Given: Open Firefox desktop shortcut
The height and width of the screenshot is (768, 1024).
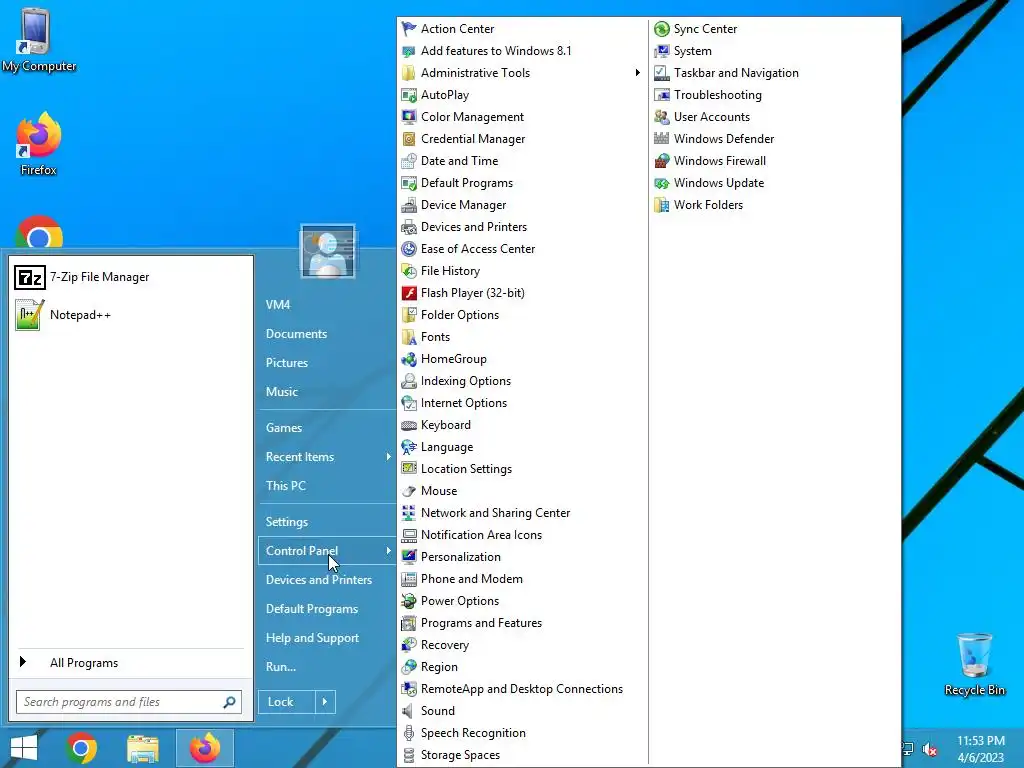Looking at the screenshot, I should 39,144.
